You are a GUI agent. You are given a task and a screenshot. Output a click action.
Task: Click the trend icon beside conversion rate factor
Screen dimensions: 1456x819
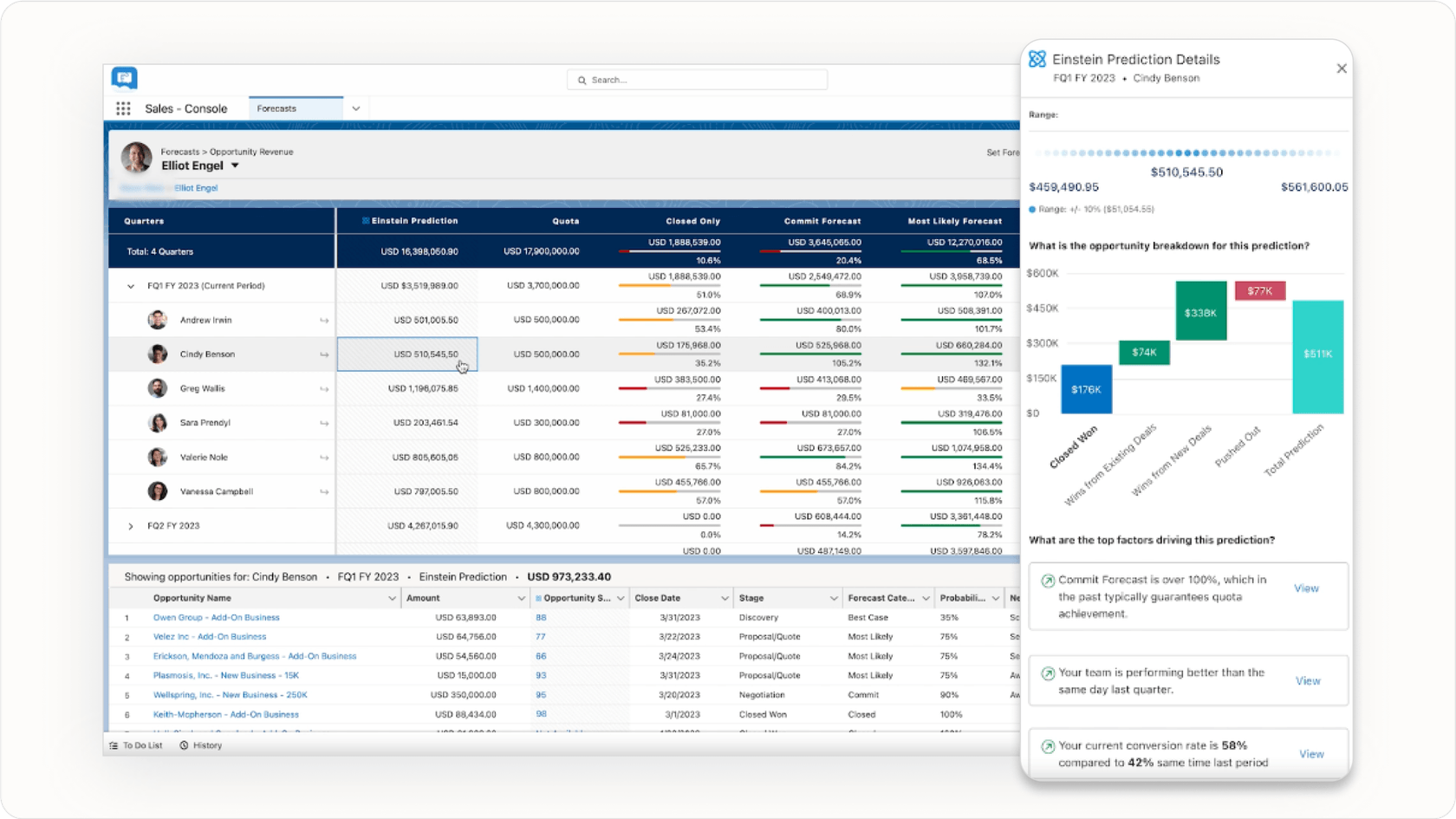1048,745
